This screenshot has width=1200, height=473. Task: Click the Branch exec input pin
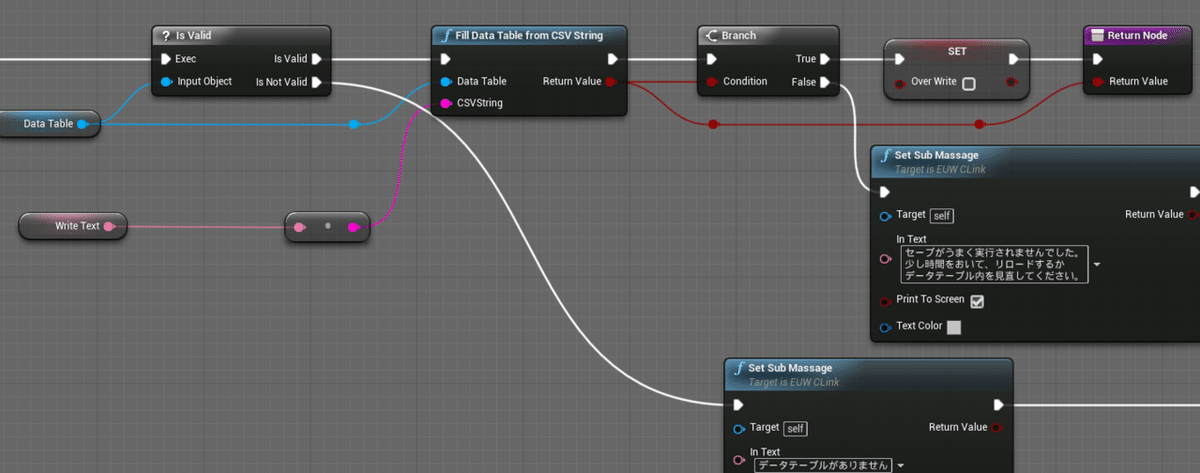pos(712,59)
